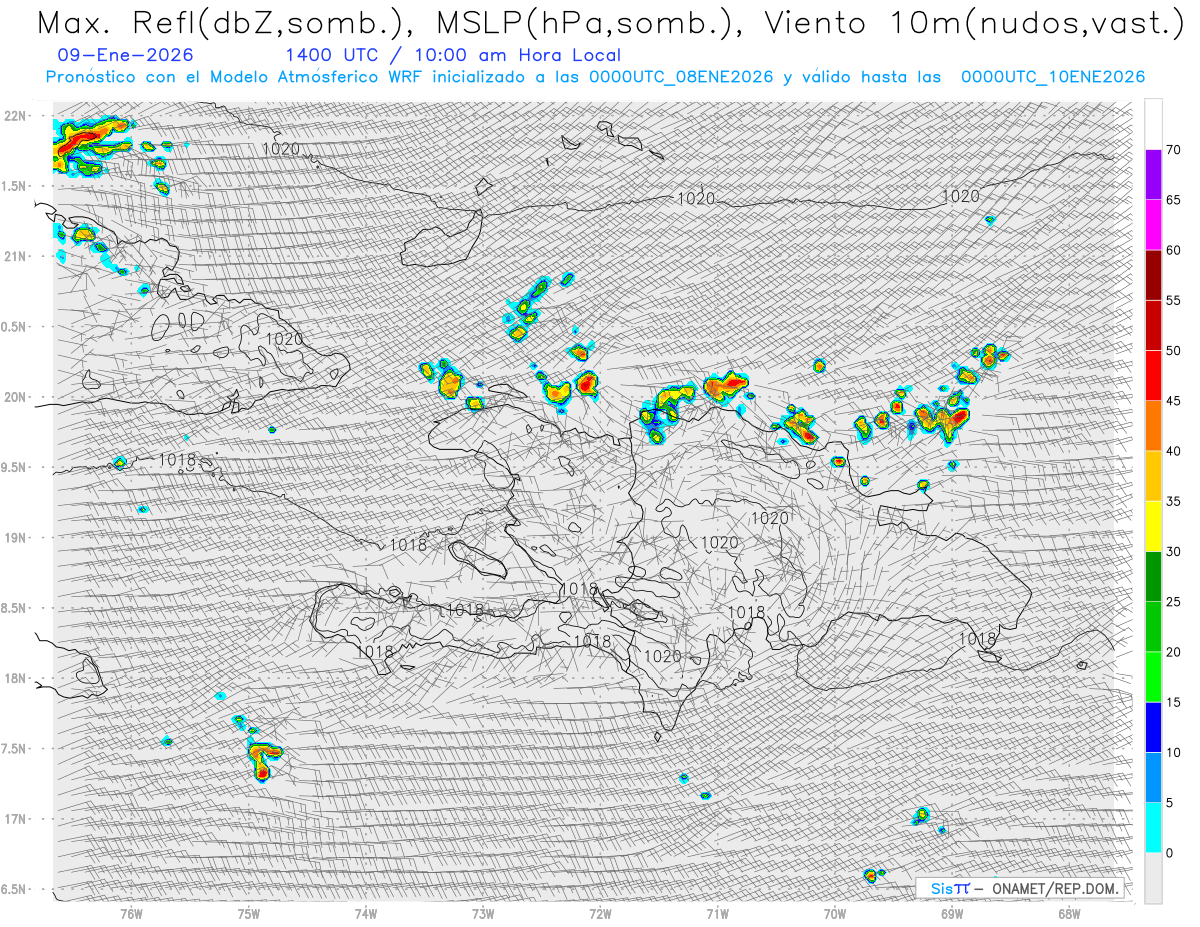Click the "20" color bar tick label

(x=1173, y=652)
